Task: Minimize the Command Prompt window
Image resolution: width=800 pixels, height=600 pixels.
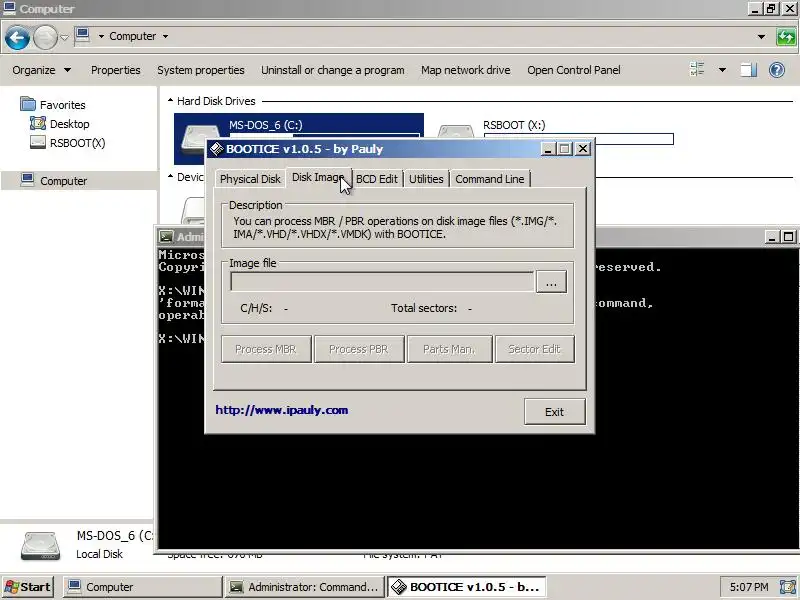Action: coord(772,237)
